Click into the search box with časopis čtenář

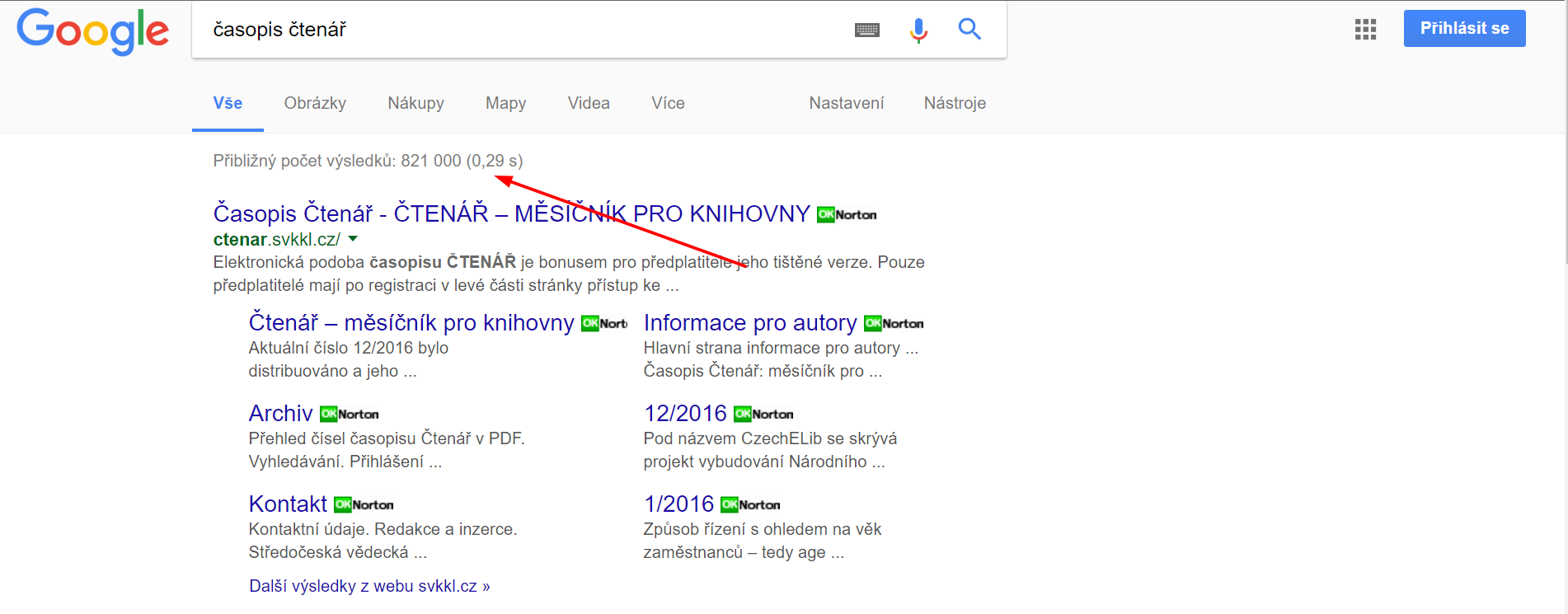coord(519,30)
